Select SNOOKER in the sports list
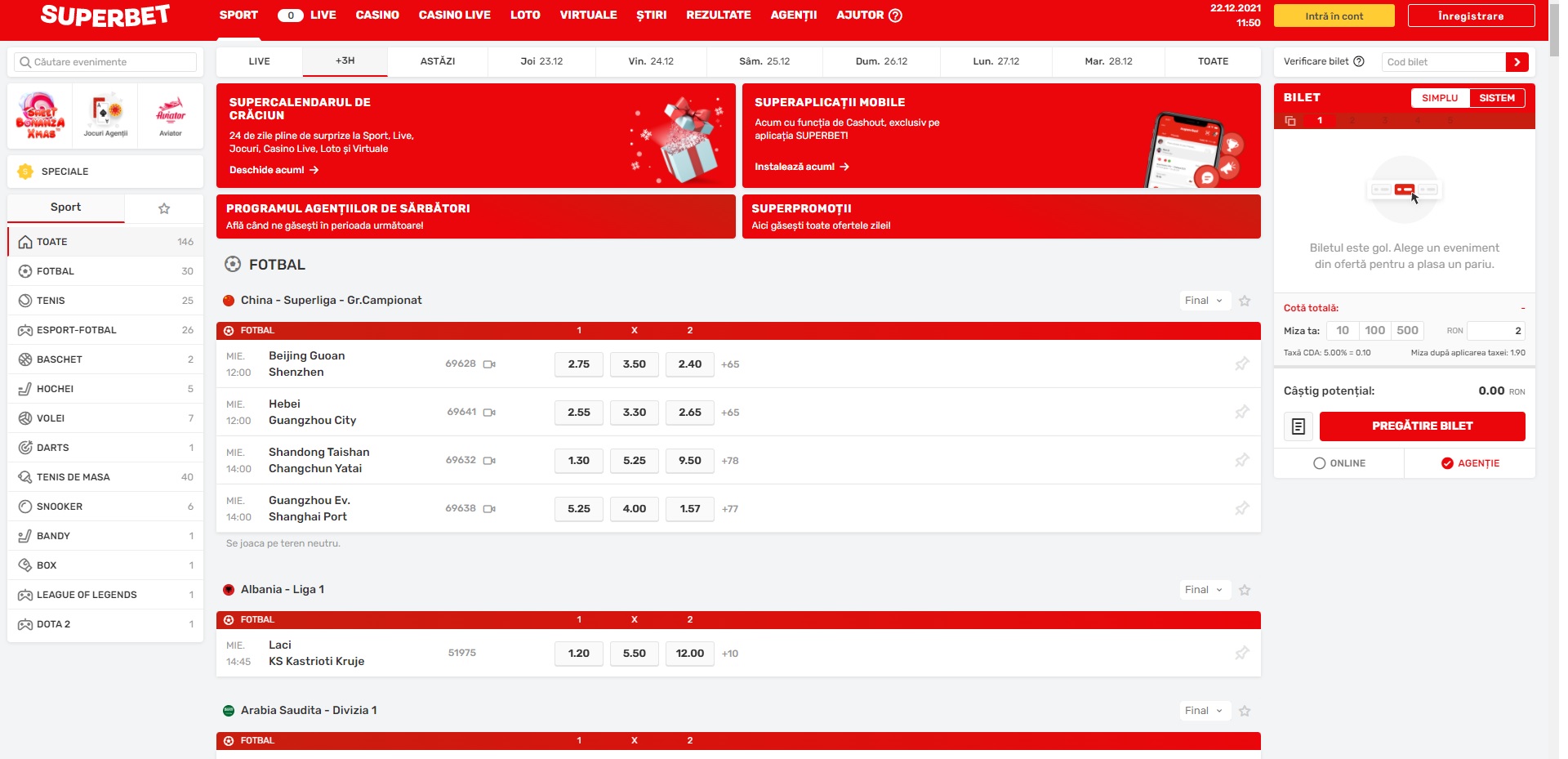This screenshot has height=759, width=1568. 105,507
